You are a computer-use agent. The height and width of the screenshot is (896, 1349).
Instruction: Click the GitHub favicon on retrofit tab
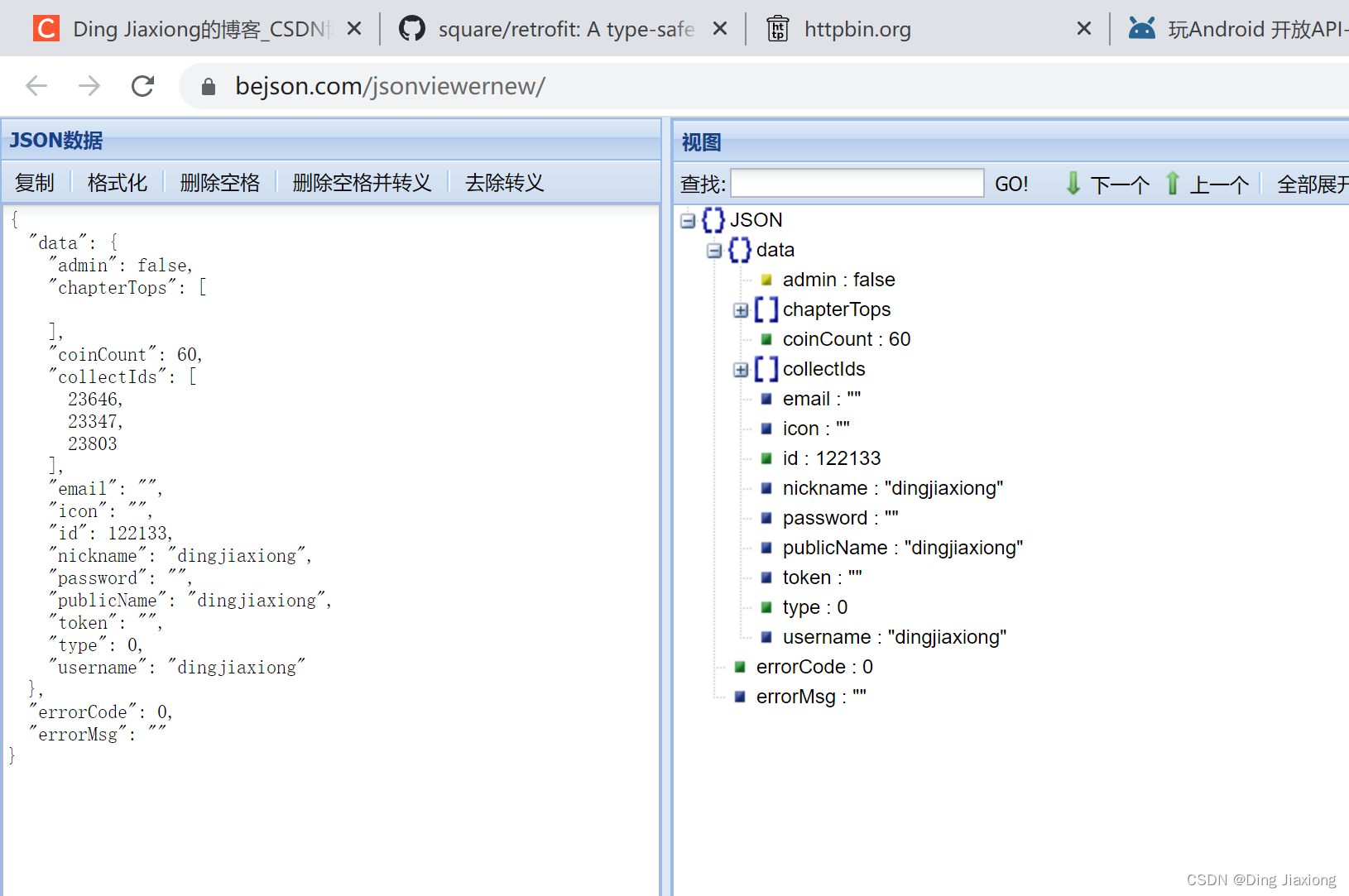point(412,29)
